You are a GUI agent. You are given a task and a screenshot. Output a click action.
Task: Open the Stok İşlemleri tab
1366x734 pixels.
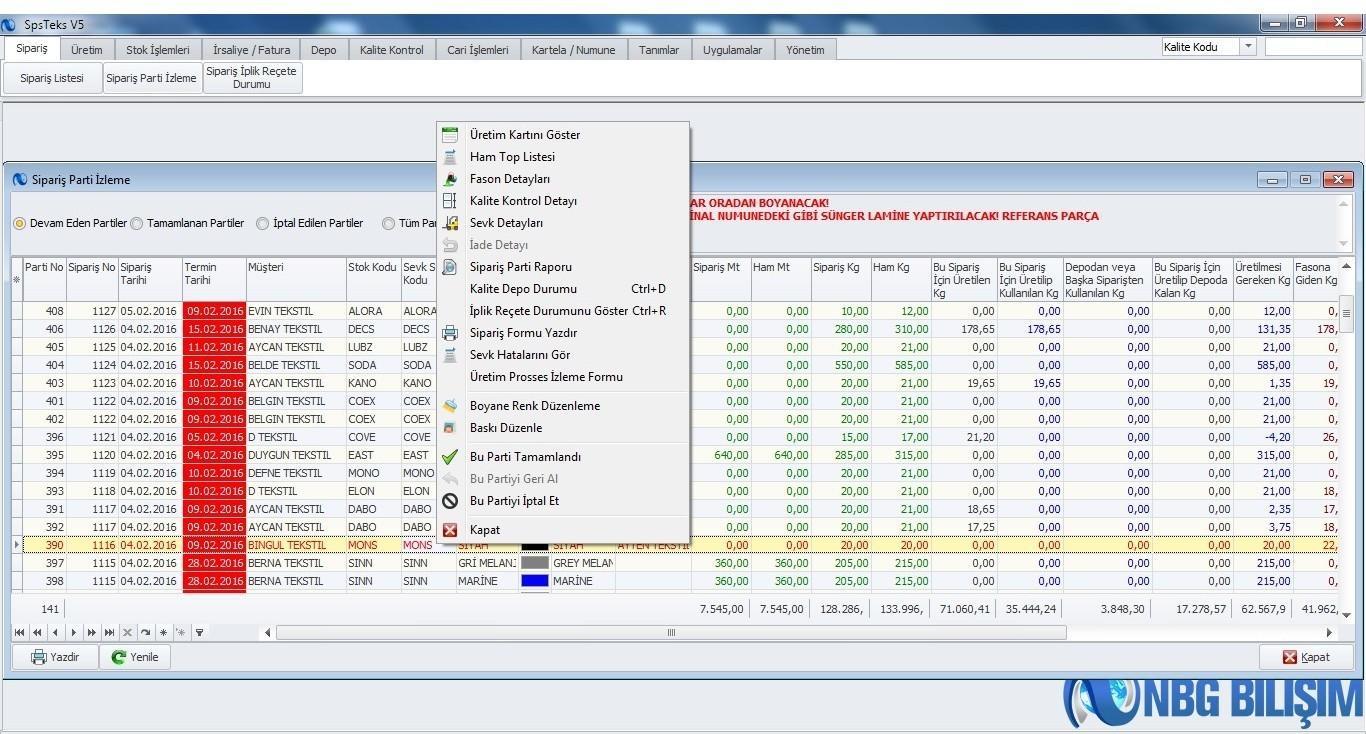158,50
